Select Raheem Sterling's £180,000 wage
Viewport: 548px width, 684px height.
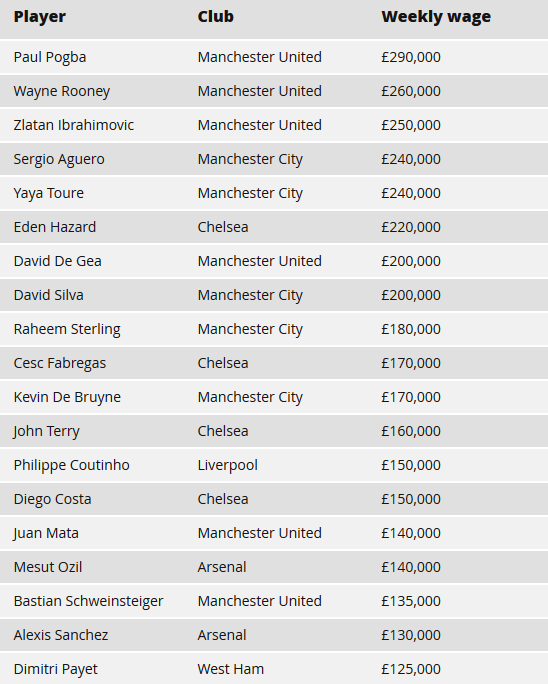point(411,329)
